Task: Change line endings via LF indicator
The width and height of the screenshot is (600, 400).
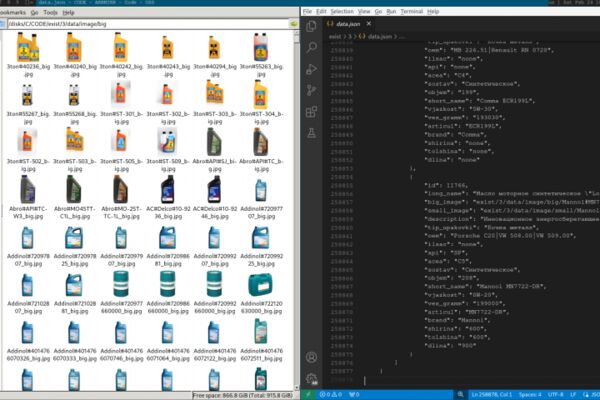Action: click(573, 395)
